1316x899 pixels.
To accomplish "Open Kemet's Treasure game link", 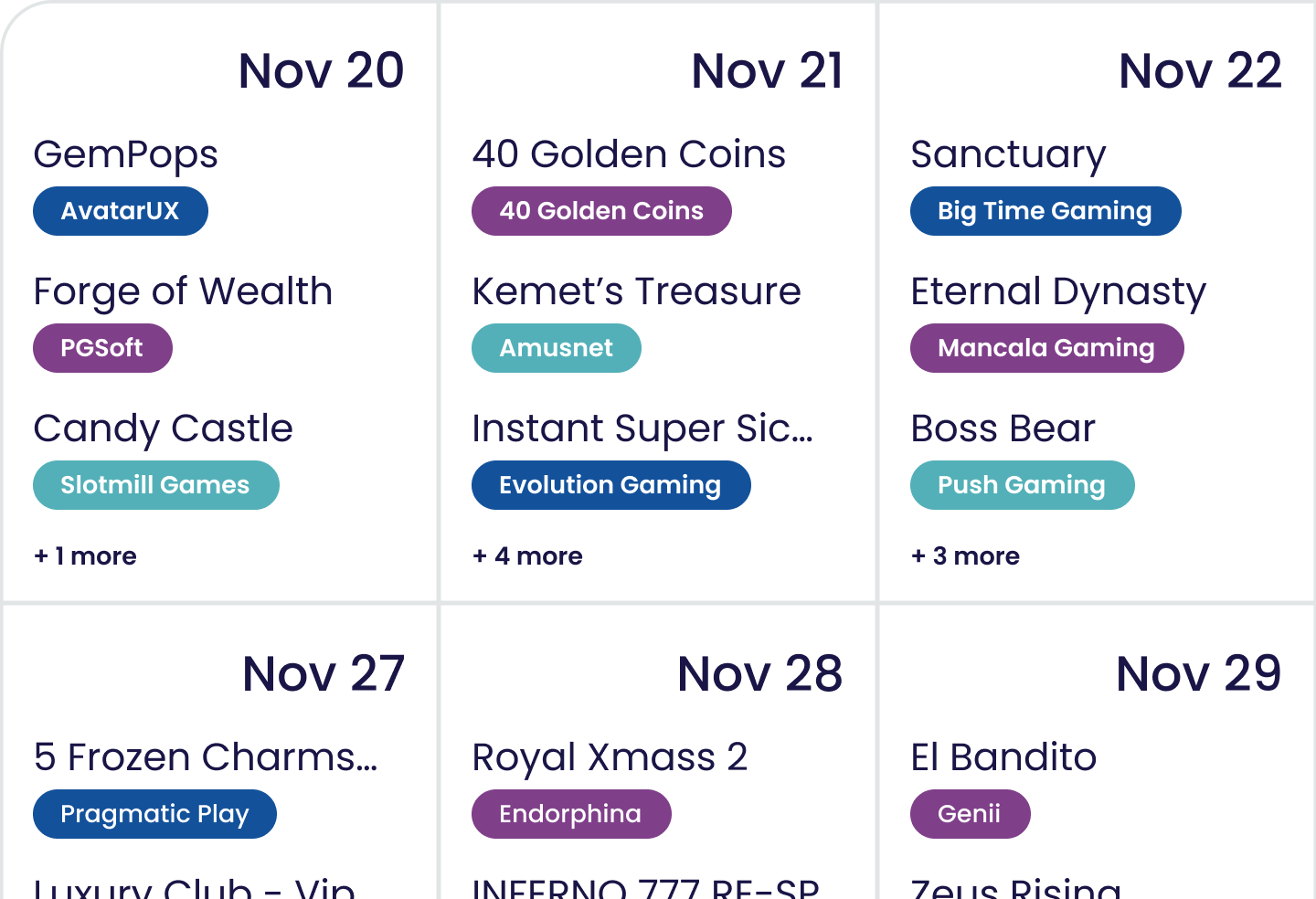I will pyautogui.click(x=636, y=291).
